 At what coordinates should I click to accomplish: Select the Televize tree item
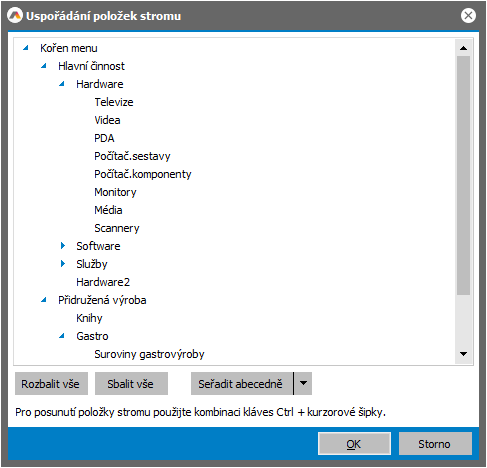[x=114, y=102]
